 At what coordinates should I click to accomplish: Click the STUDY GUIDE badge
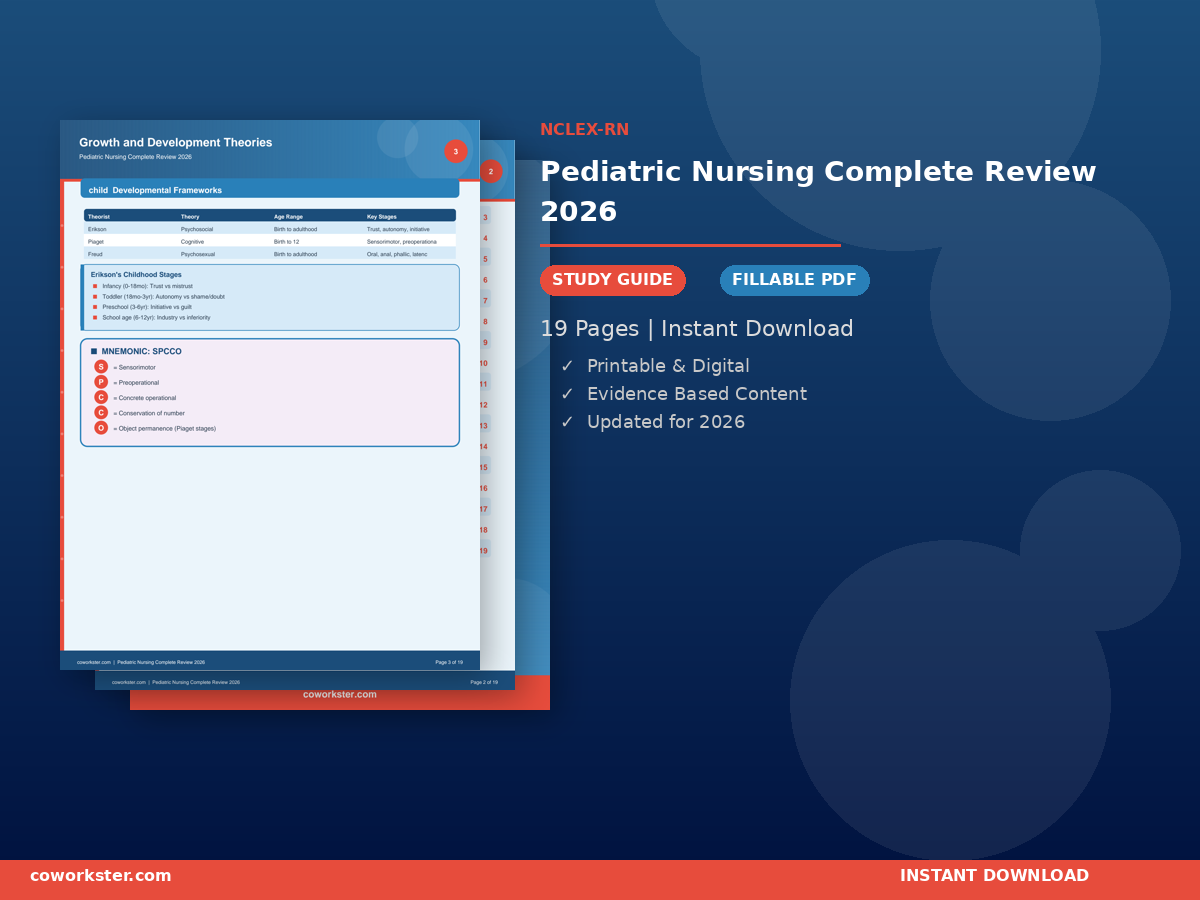coord(613,280)
